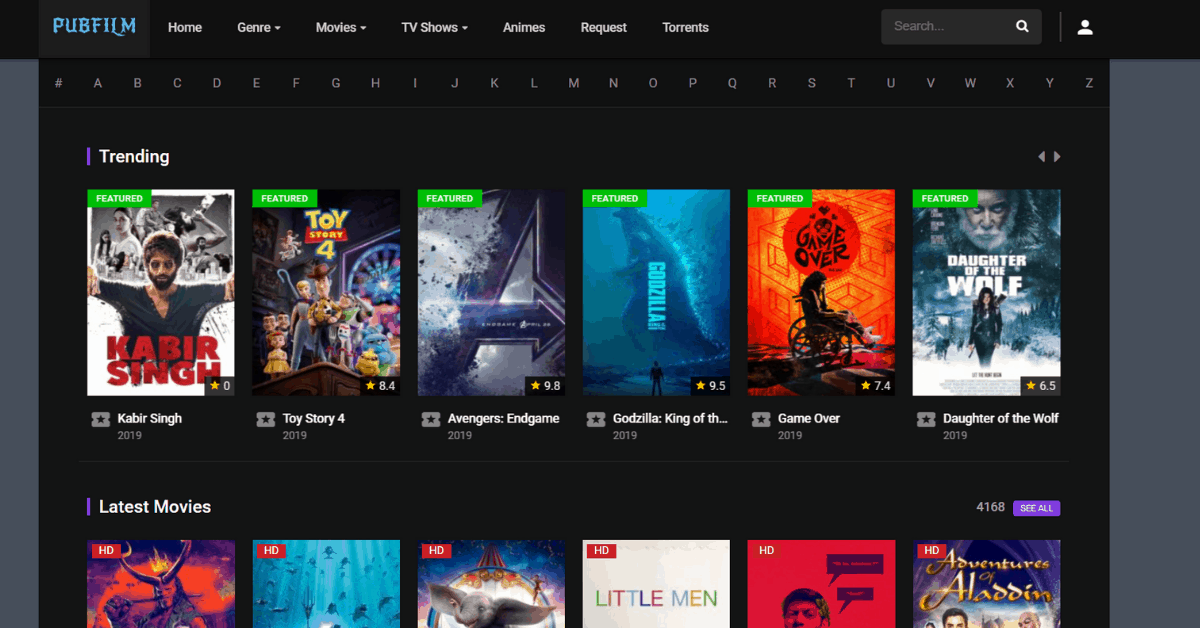The image size is (1200, 628).
Task: Click next arrow in Trending carousel
Action: coord(1057,157)
